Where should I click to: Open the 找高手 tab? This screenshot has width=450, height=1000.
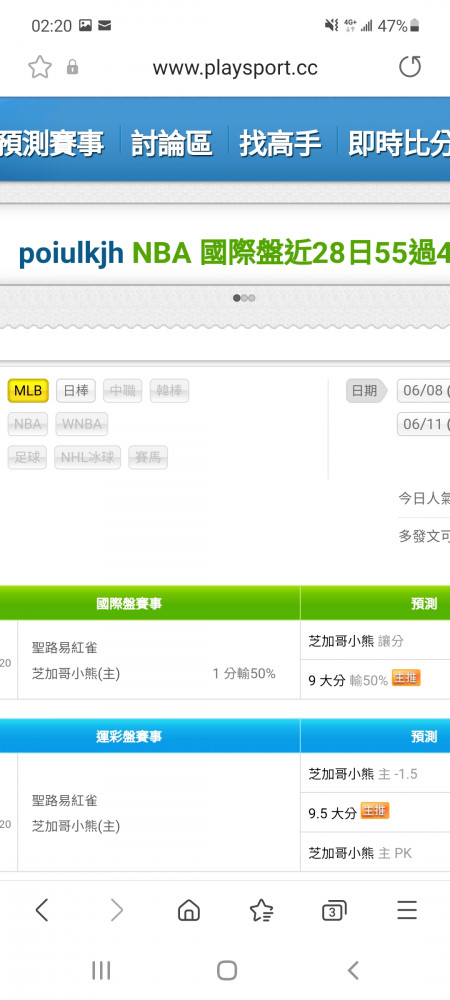click(280, 143)
